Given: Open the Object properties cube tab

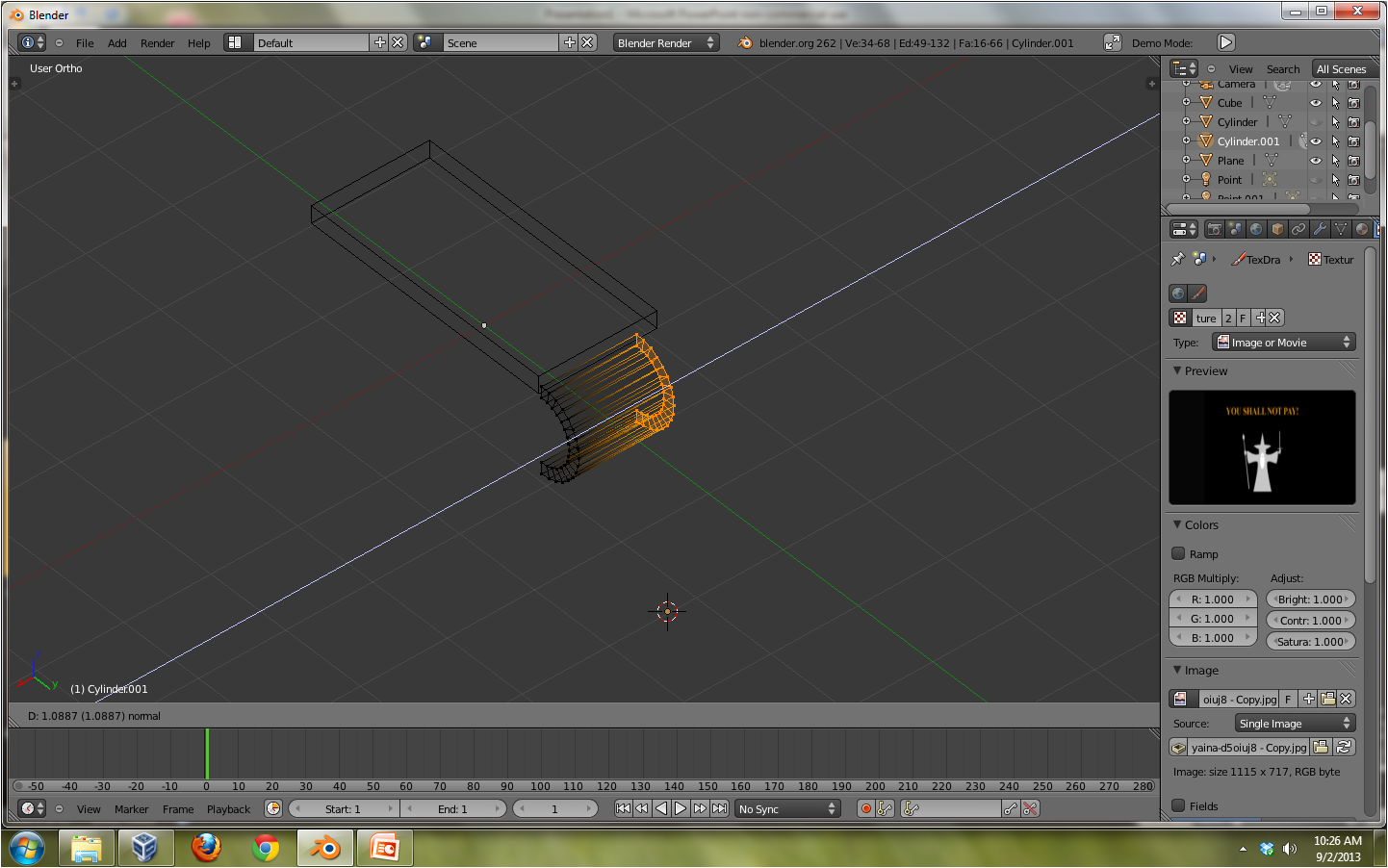Looking at the screenshot, I should [x=1277, y=229].
